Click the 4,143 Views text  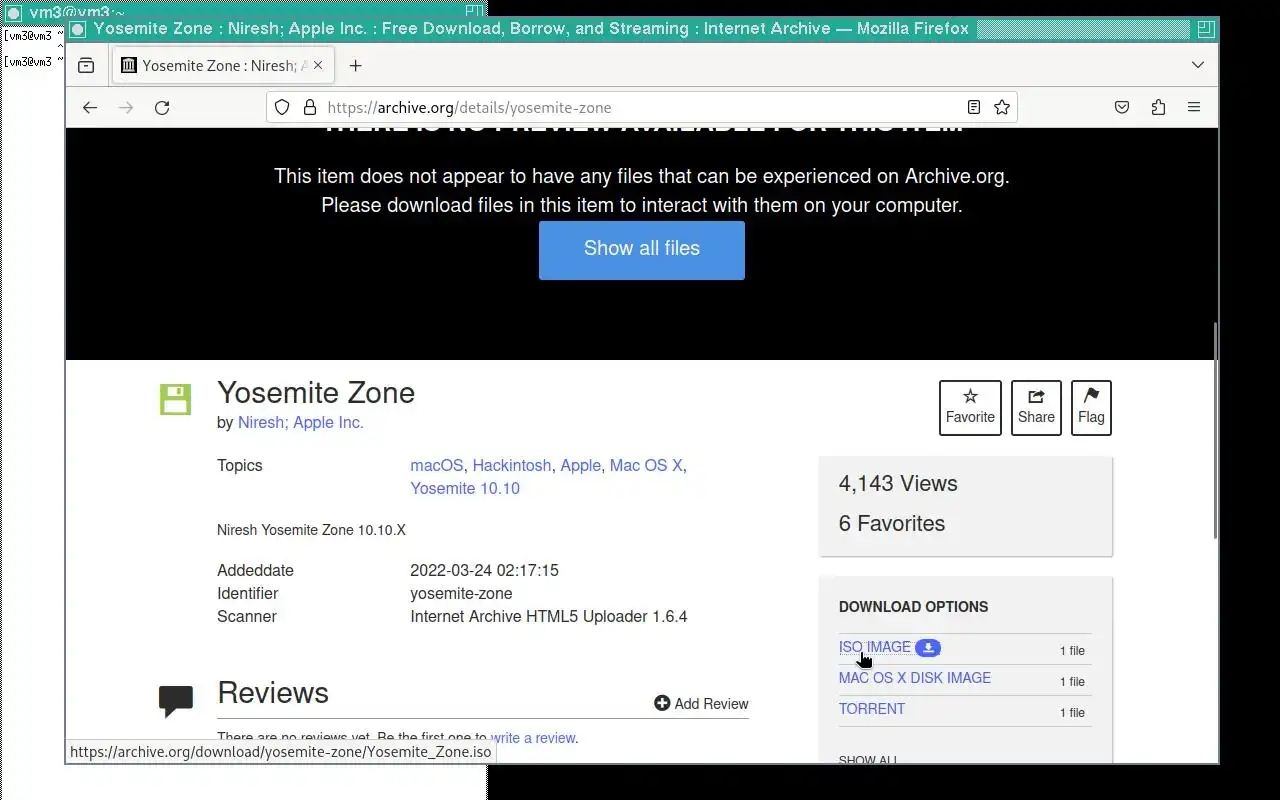(898, 484)
